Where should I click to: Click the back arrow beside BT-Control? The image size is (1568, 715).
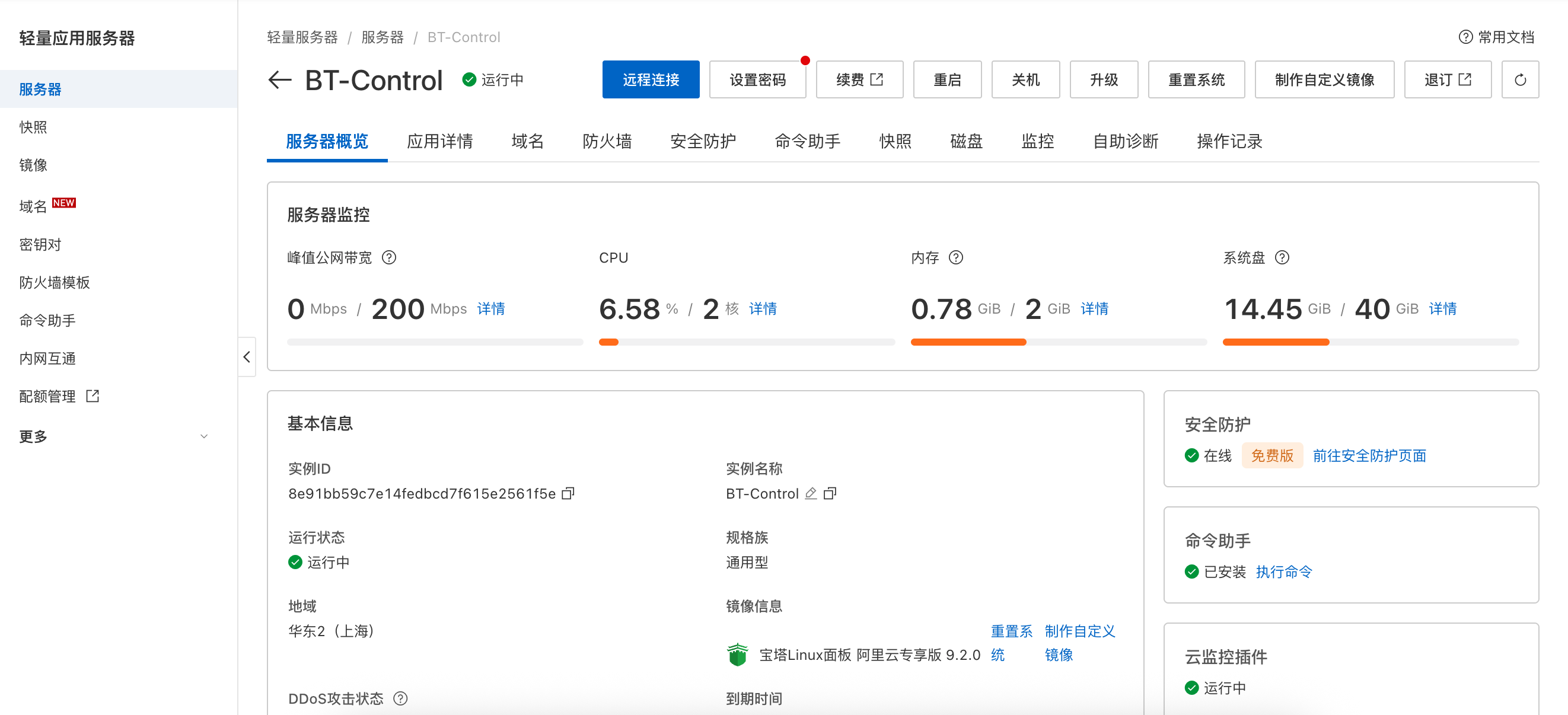(280, 79)
